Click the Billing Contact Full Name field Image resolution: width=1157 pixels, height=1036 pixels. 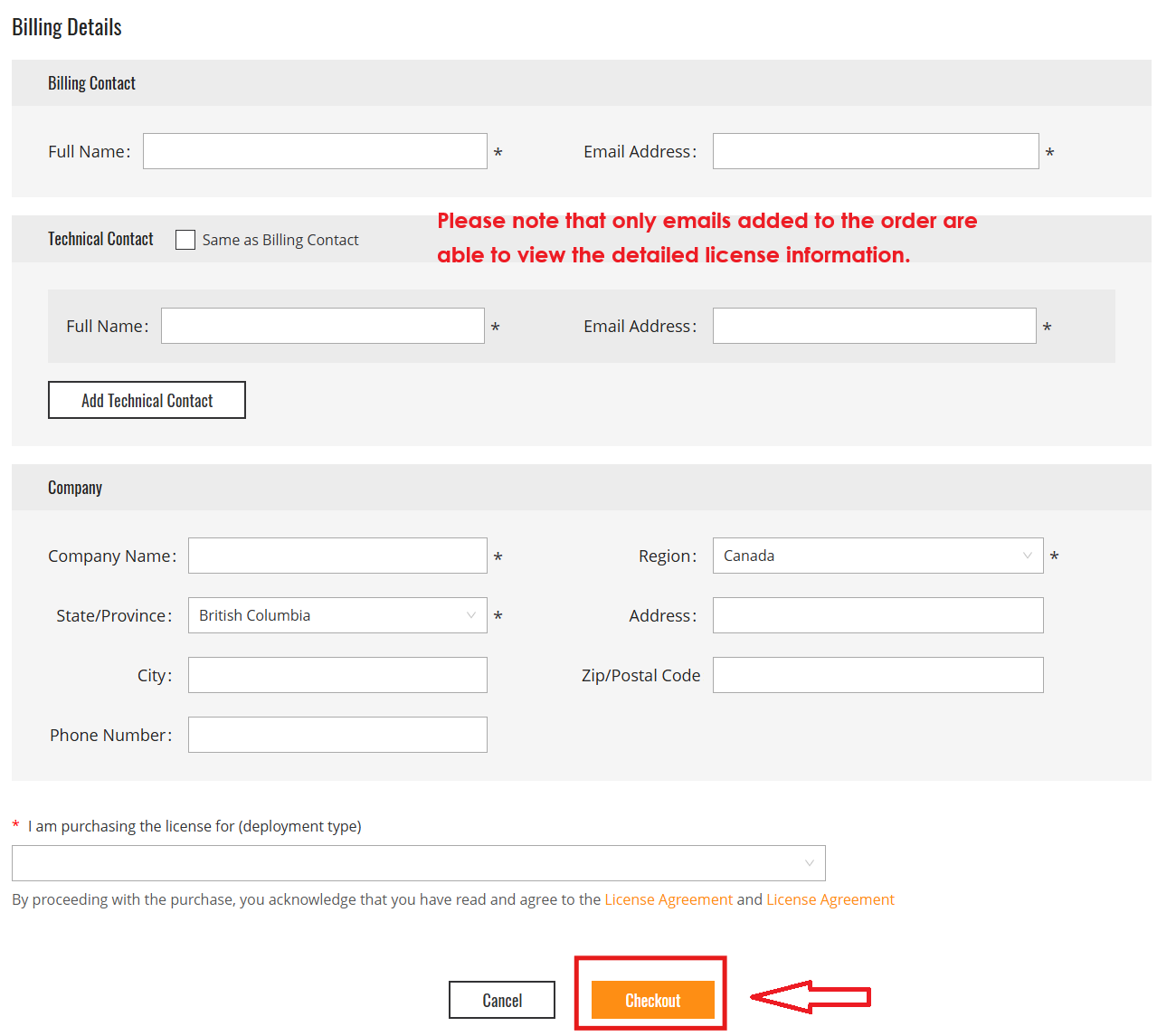314,150
